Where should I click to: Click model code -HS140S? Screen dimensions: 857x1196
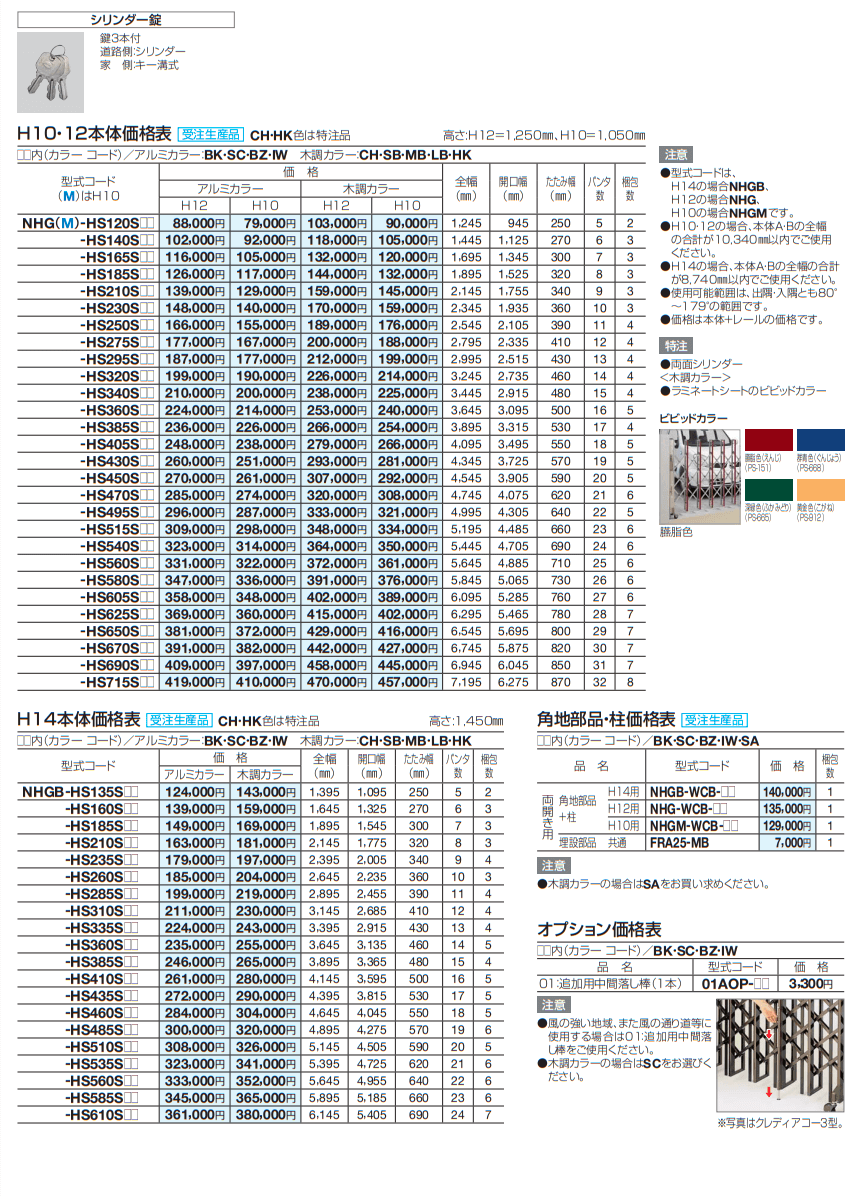coord(116,240)
